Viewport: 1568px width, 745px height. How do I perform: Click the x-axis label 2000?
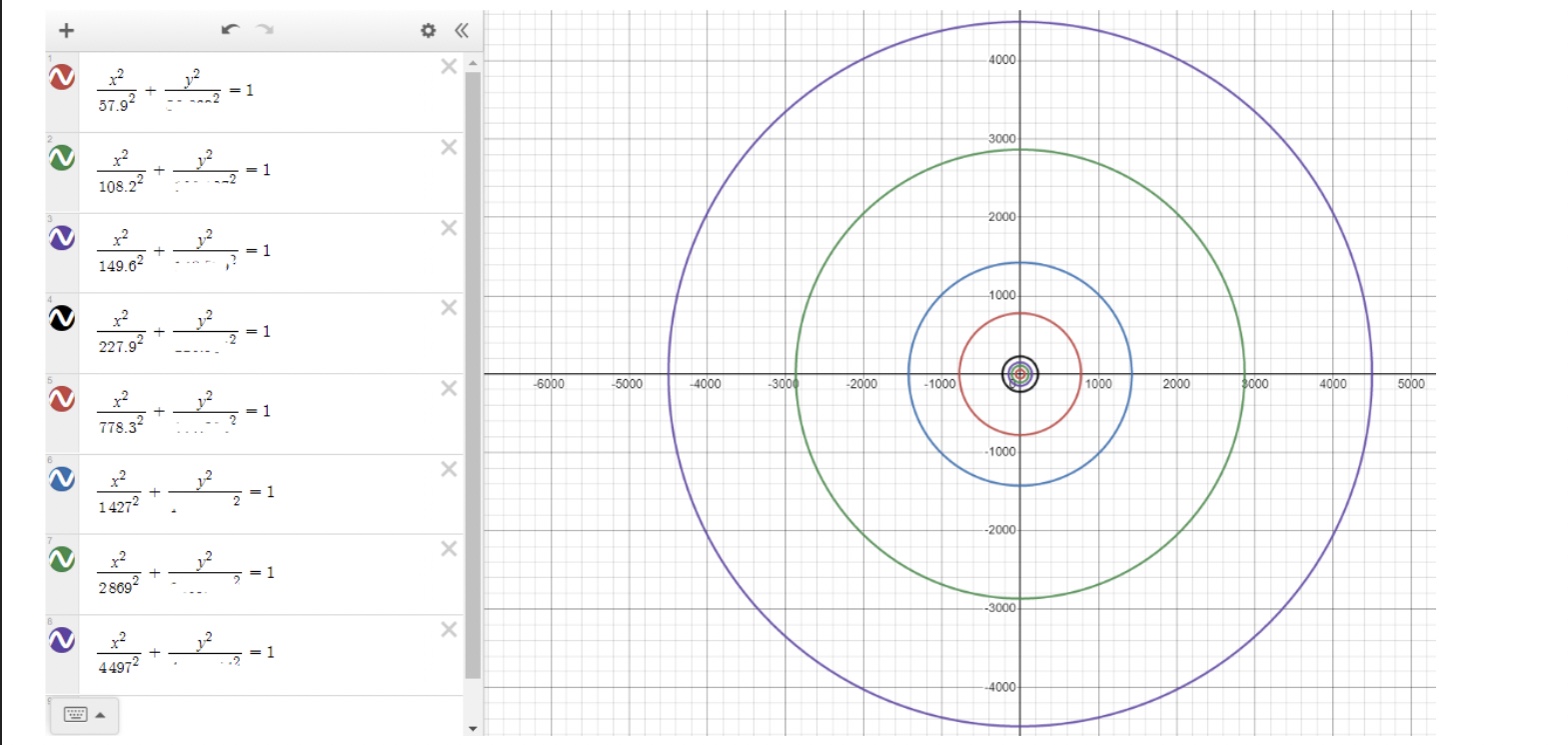click(x=1176, y=384)
